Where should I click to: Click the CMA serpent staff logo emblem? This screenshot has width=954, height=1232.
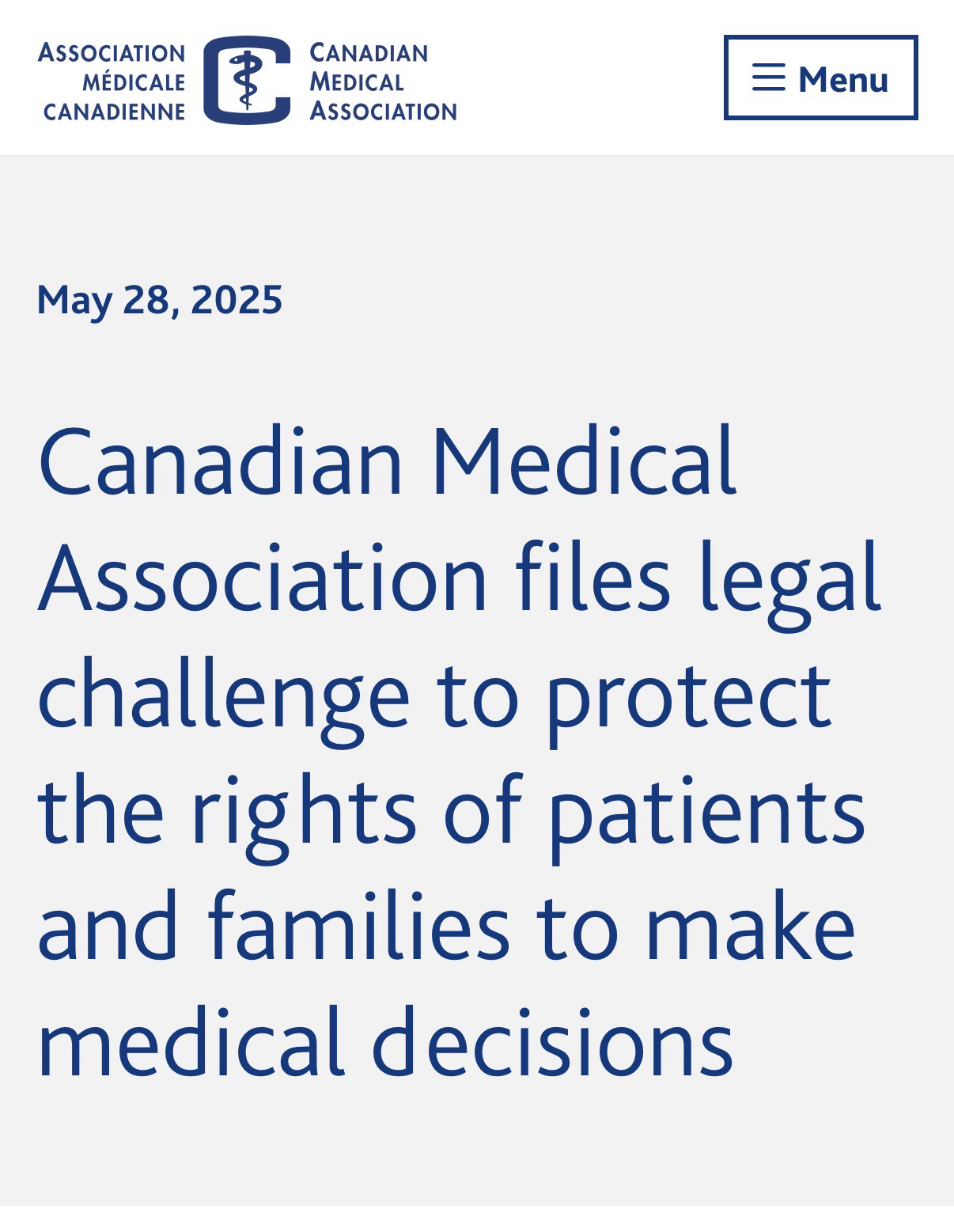point(247,81)
